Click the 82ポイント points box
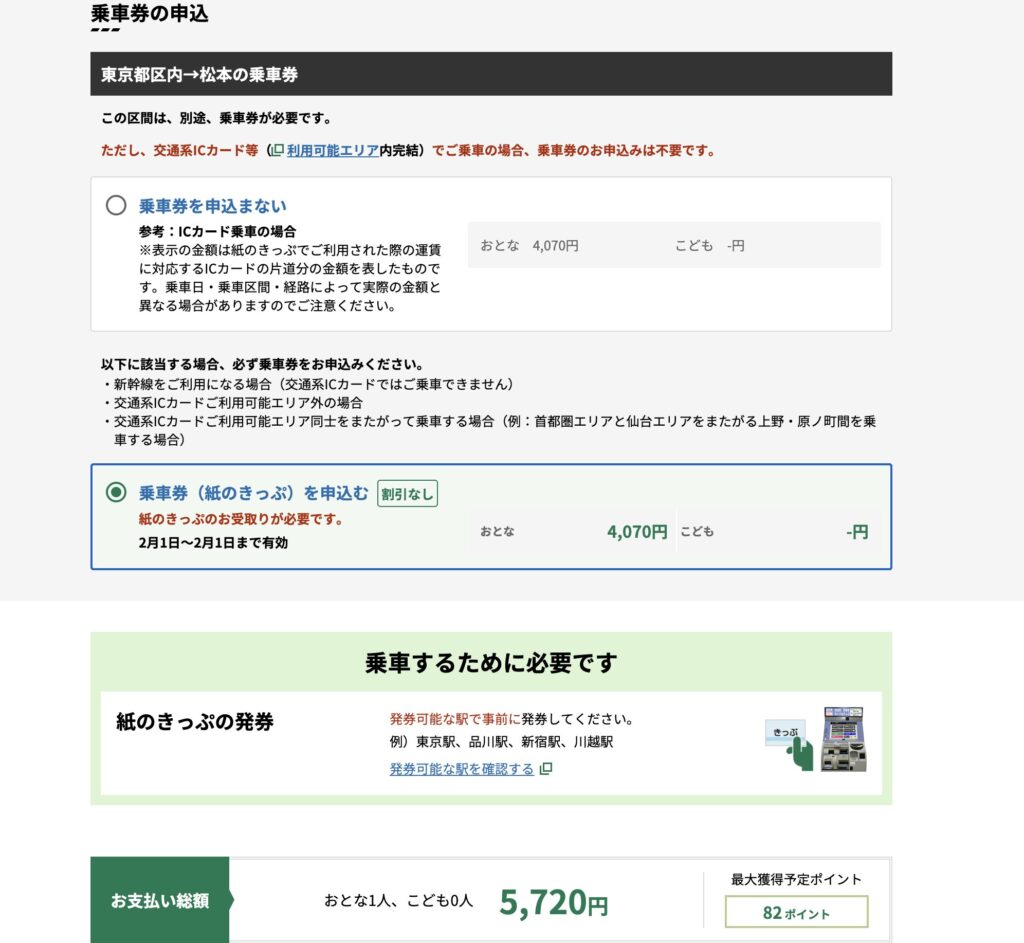Viewport: 1024px width, 943px height. pyautogui.click(x=796, y=912)
